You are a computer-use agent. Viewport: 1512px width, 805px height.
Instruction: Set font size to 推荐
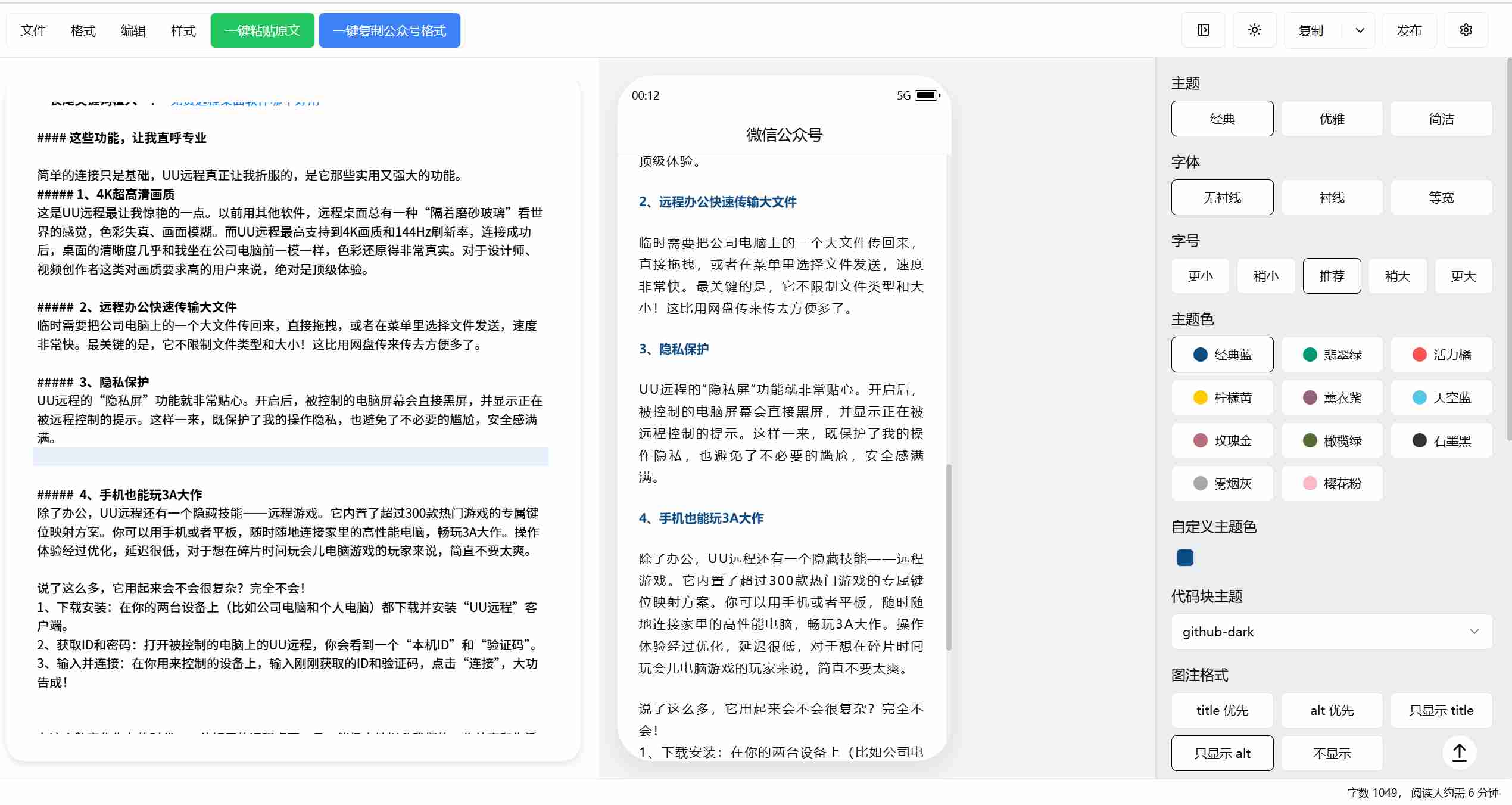[x=1332, y=276]
